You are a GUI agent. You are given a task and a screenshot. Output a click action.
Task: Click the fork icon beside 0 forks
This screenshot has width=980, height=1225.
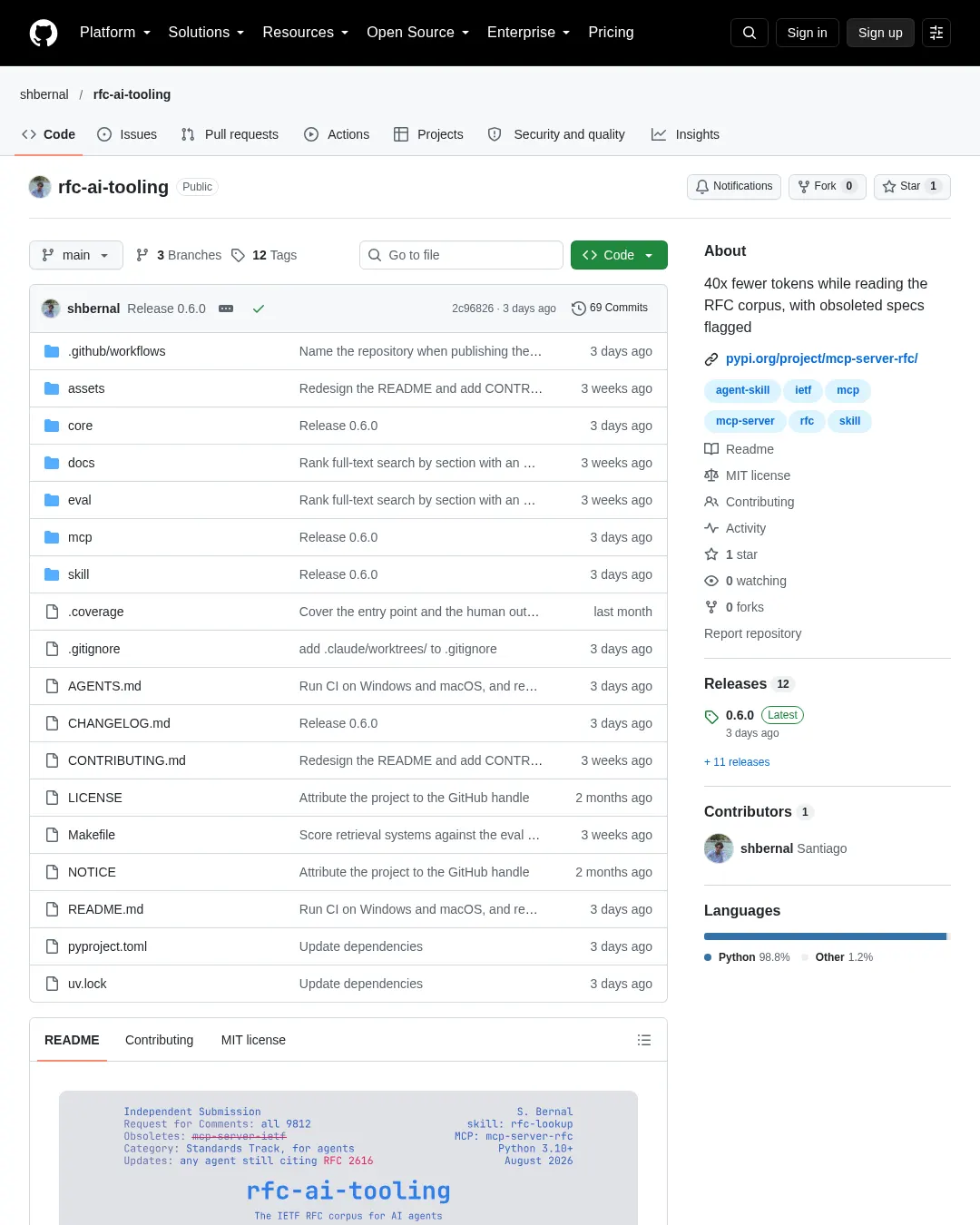coord(711,607)
